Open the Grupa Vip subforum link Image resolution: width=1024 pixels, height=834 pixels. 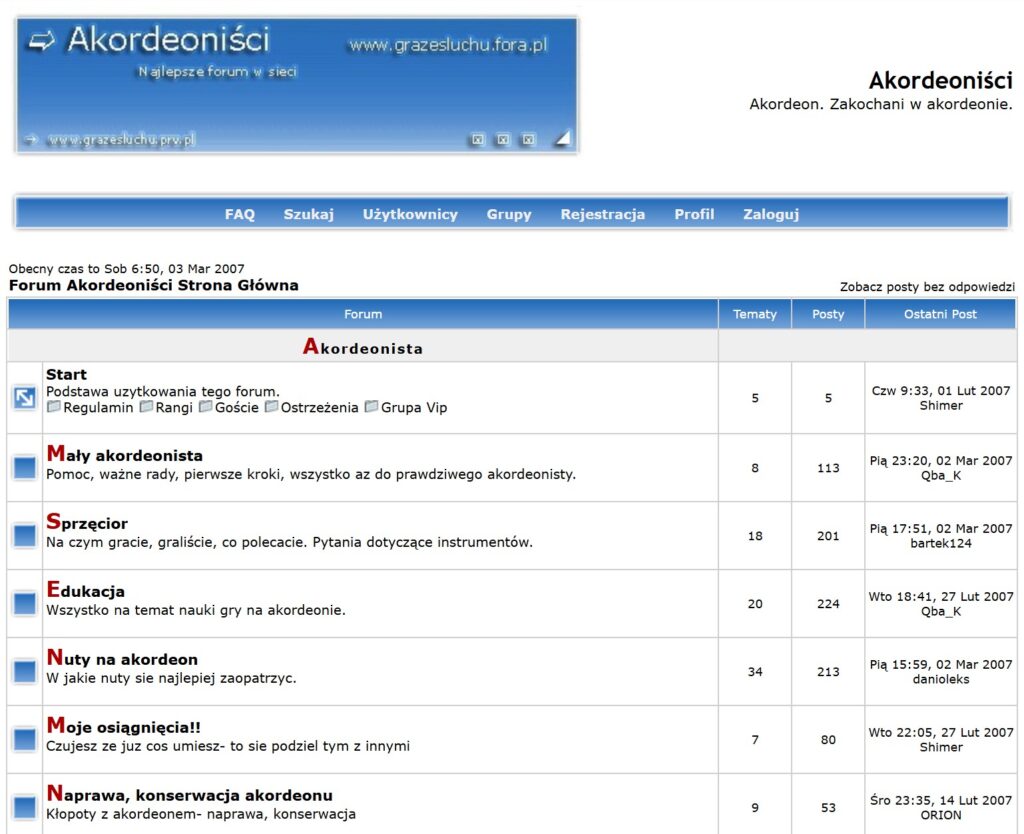pyautogui.click(x=414, y=408)
